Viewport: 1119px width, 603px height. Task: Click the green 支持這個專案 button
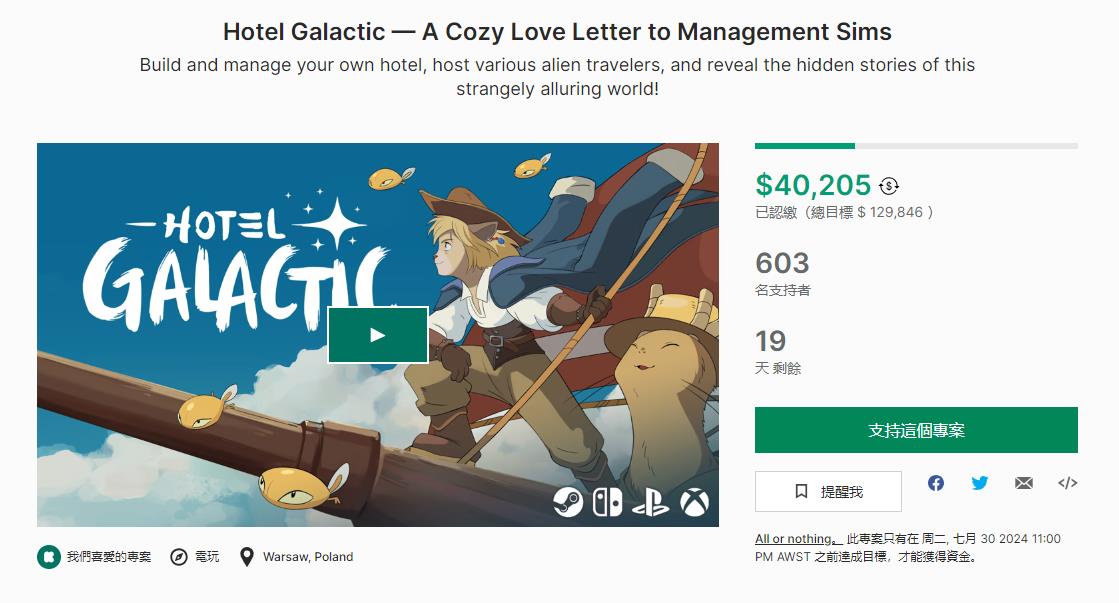coord(916,430)
